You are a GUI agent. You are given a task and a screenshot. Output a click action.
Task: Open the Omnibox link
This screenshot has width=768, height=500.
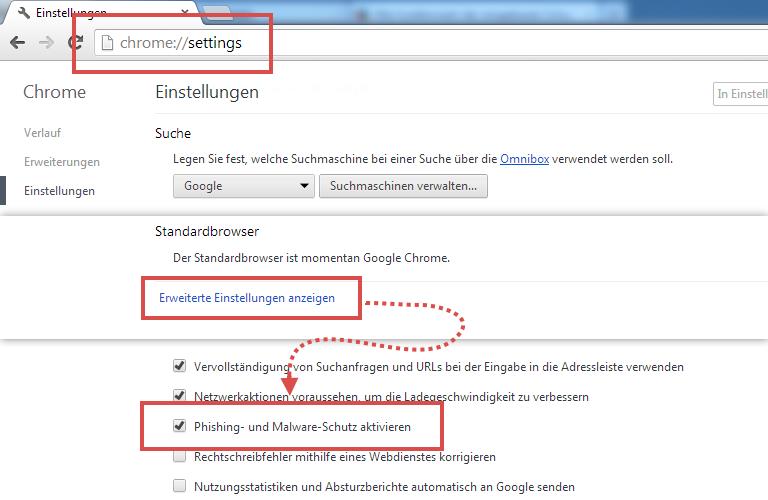[x=524, y=159]
